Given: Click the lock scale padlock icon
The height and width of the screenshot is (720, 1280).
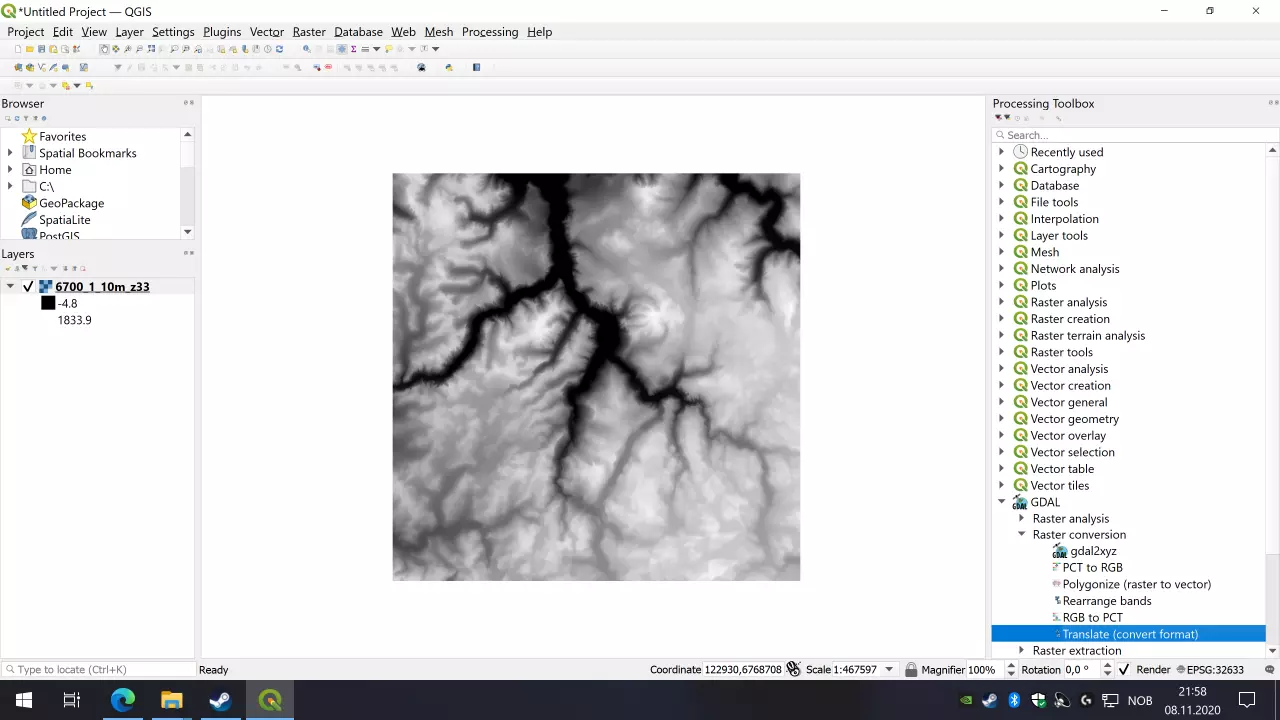Looking at the screenshot, I should tap(910, 669).
